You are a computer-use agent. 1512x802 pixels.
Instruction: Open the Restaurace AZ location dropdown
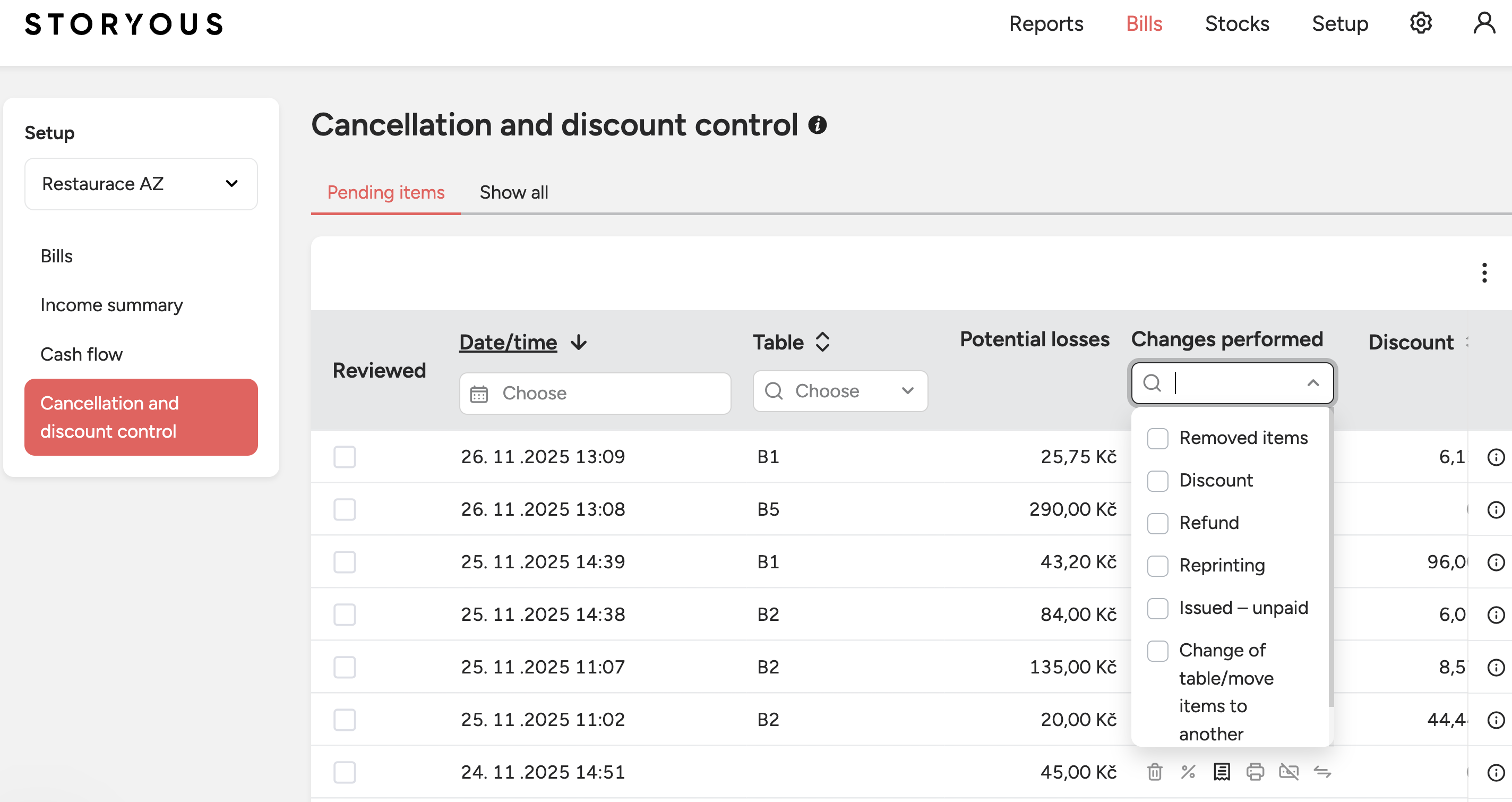coord(141,184)
